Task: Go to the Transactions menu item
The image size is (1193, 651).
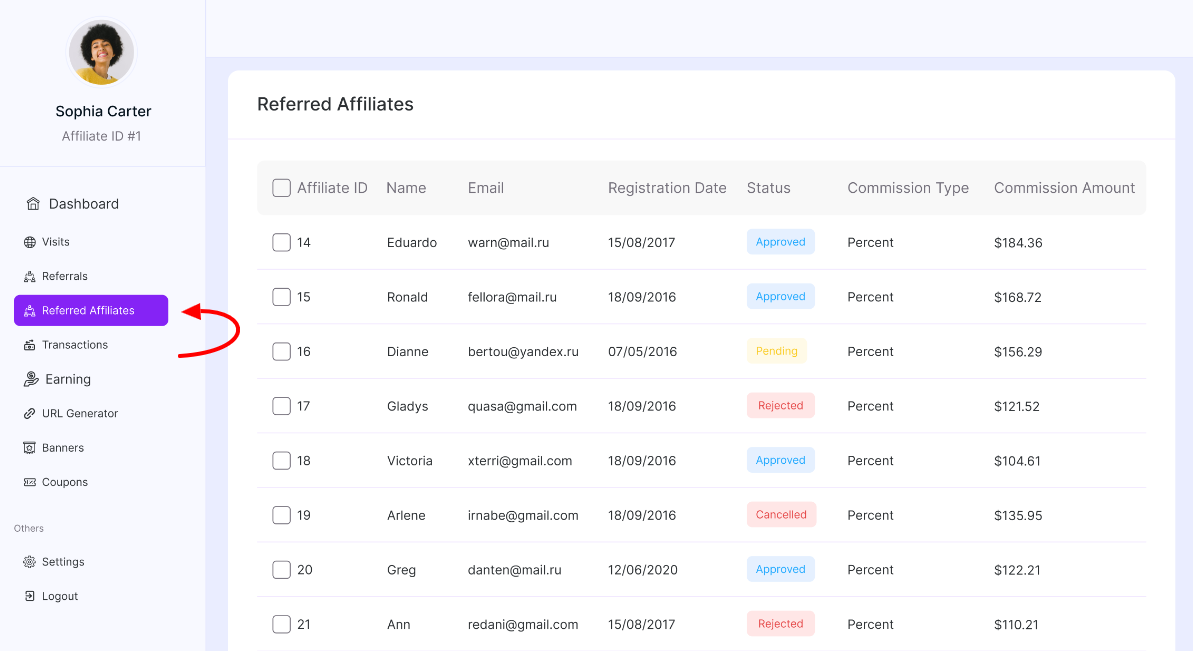Action: click(x=75, y=345)
